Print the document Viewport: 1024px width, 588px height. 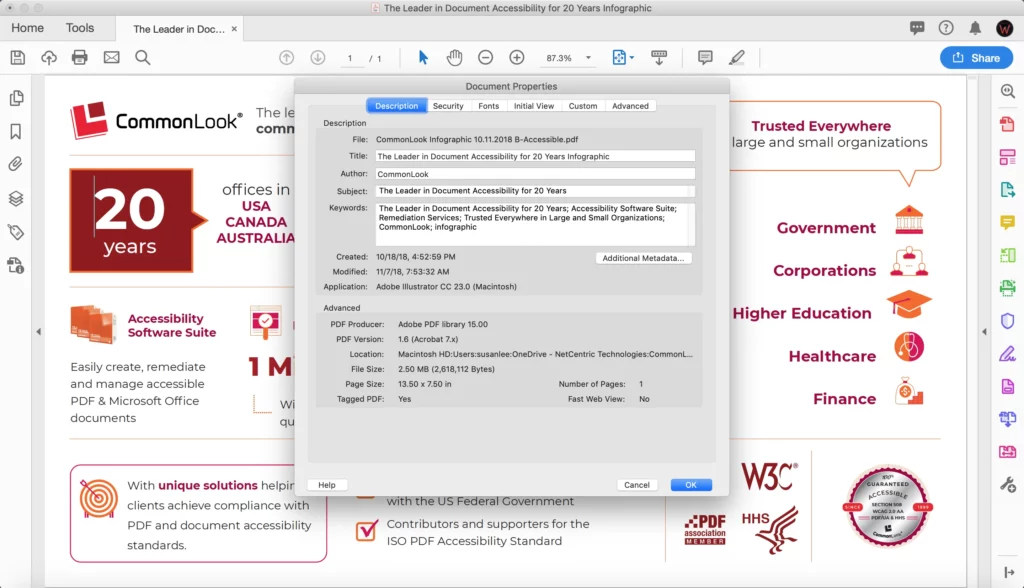tap(78, 57)
